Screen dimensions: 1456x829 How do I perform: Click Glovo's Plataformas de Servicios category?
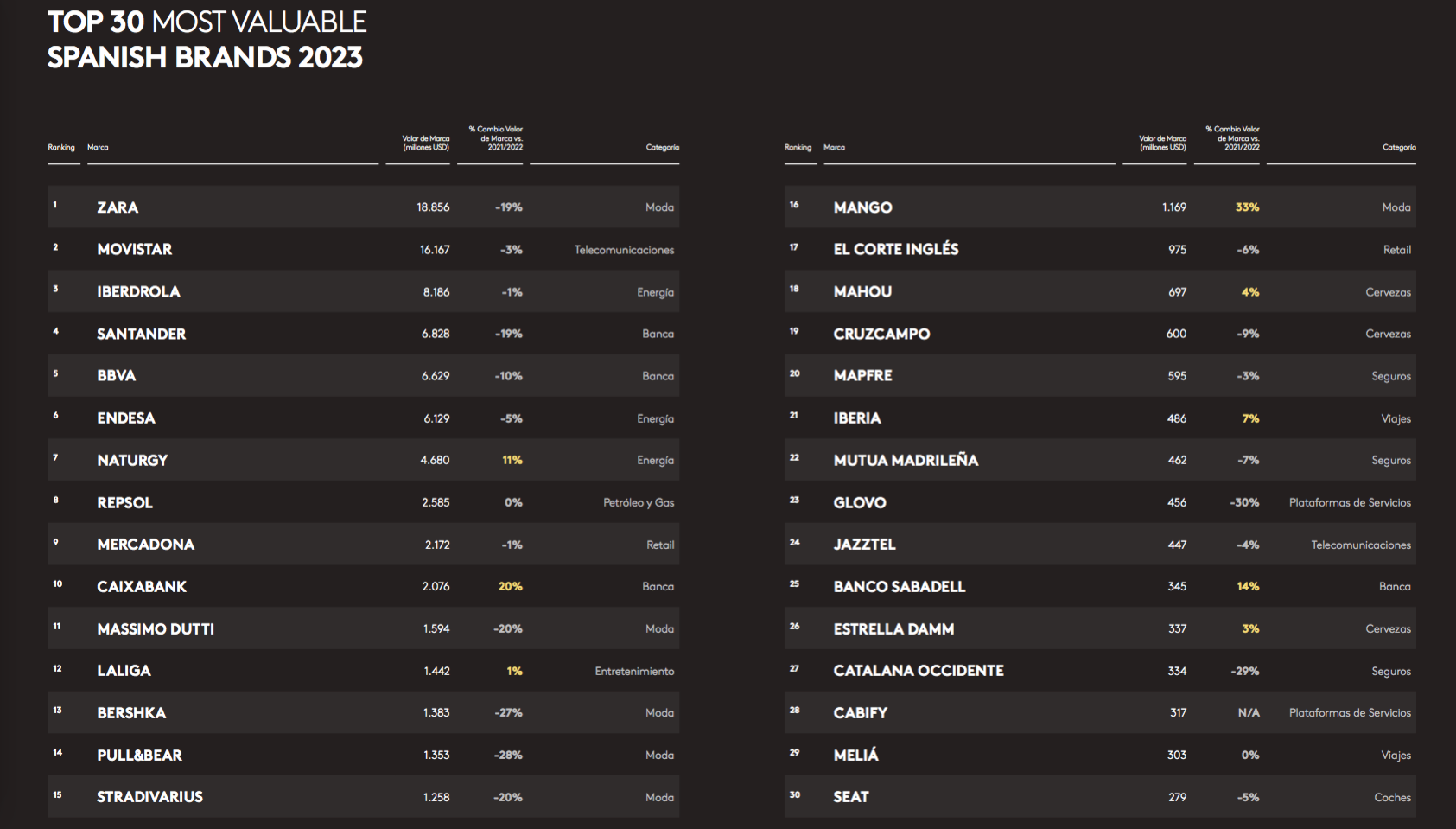click(1351, 502)
